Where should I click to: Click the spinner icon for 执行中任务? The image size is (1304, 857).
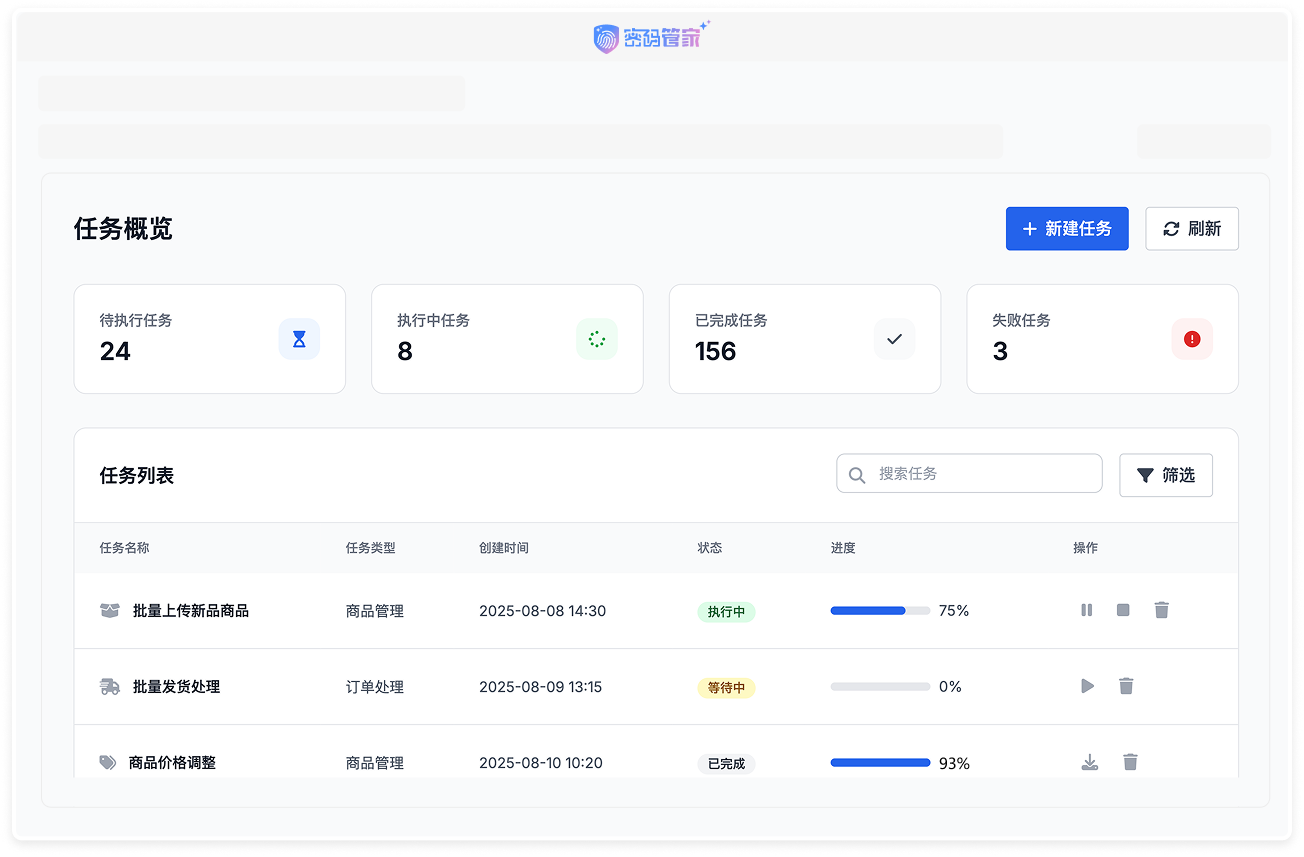597,339
